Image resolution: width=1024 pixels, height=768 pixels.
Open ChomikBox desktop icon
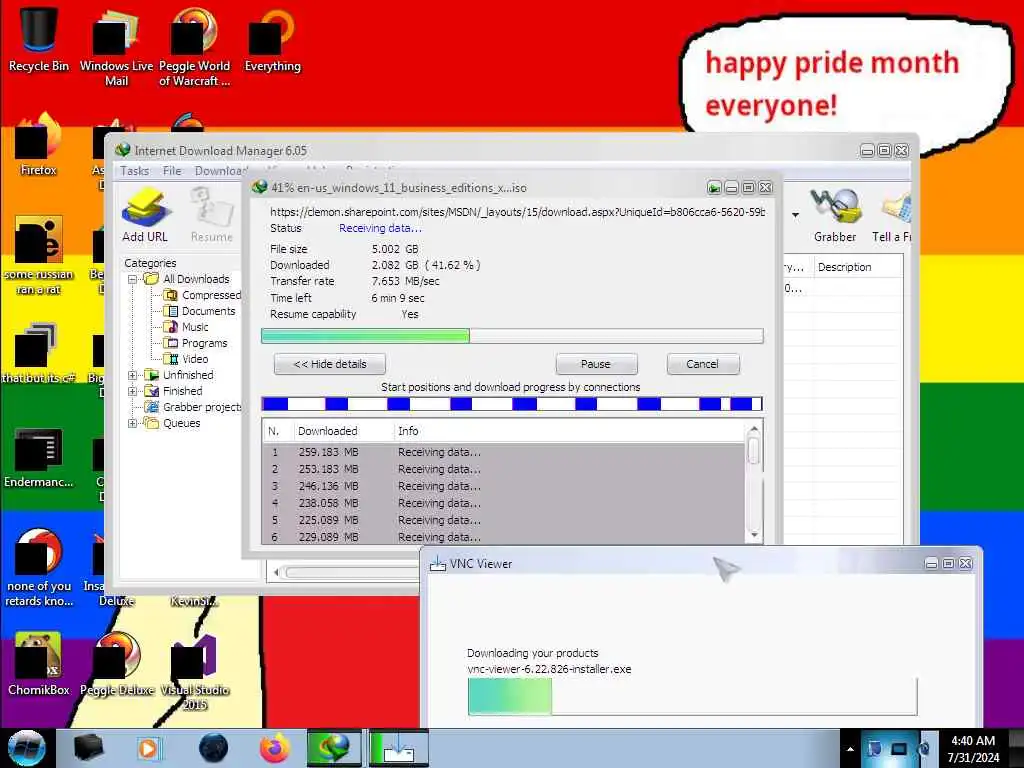point(39,663)
